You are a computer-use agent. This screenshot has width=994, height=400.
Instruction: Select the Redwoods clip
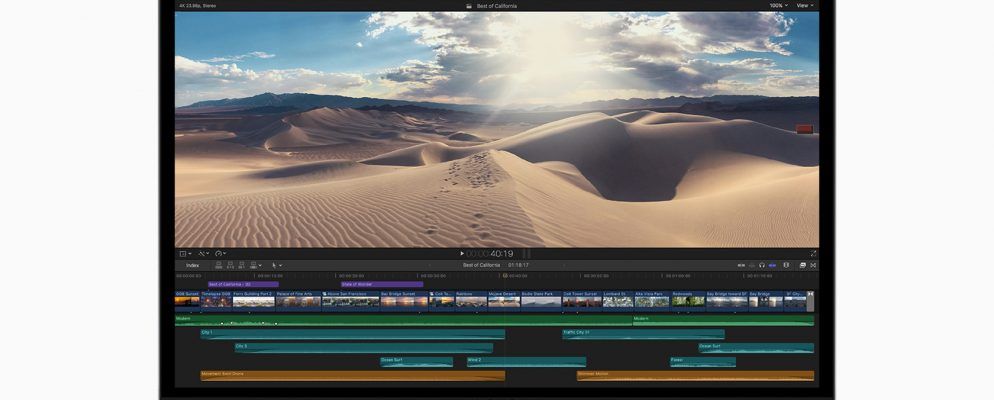coord(688,301)
